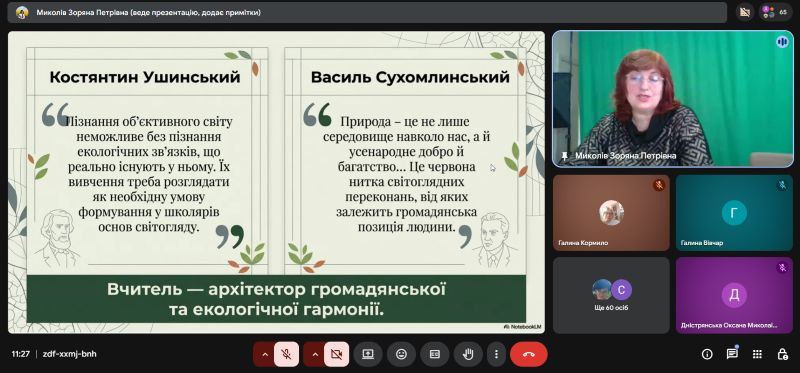Open activities grid icon
Viewport: 800px width, 373px height.
(758, 354)
